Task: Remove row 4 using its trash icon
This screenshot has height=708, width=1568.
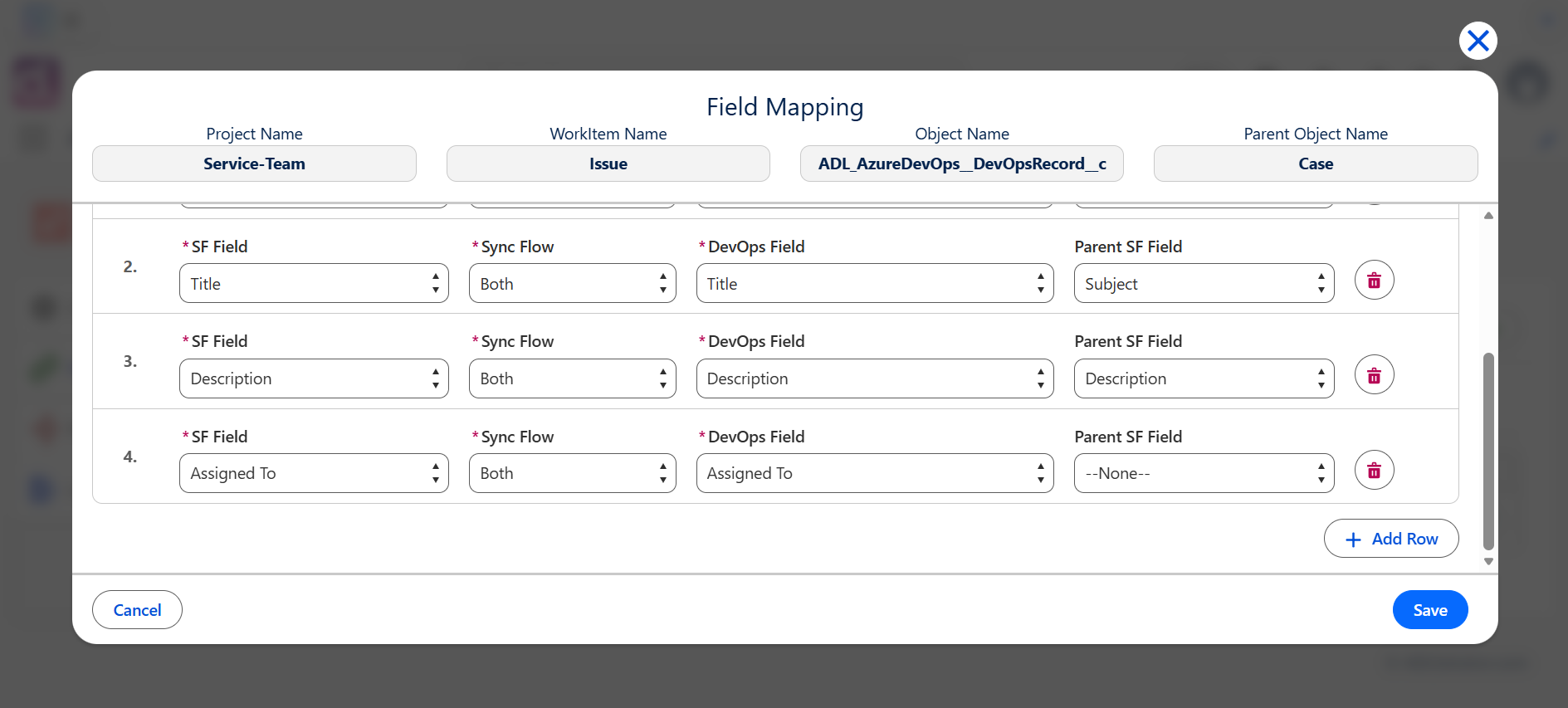Action: point(1374,471)
